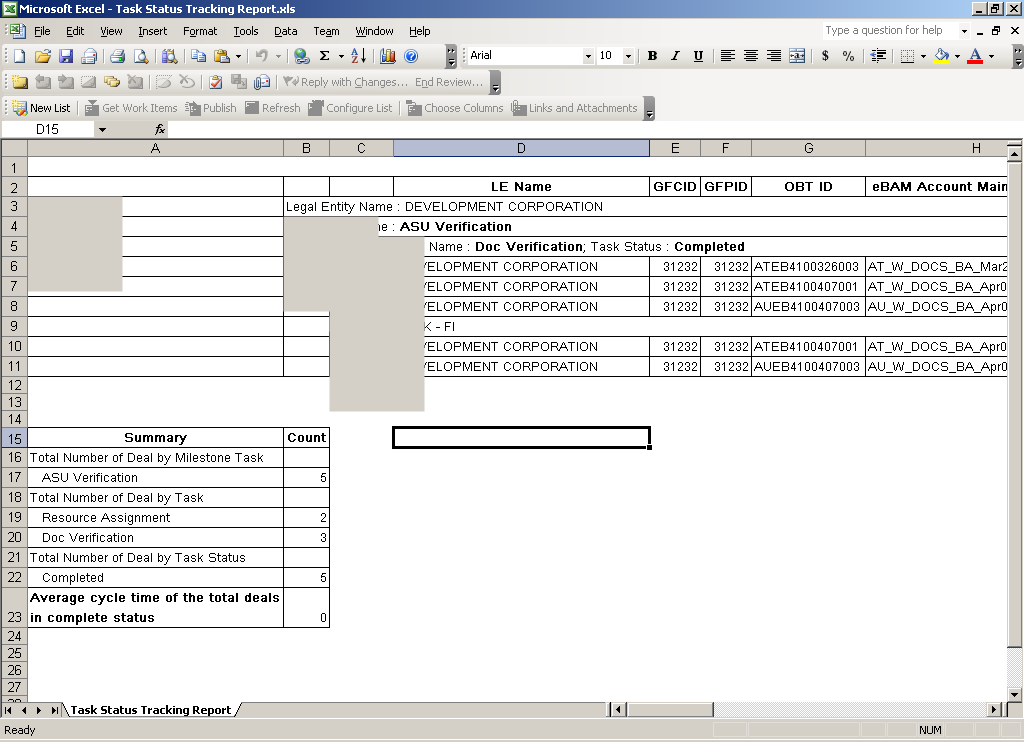Image resolution: width=1024 pixels, height=742 pixels.
Task: Sort ascending A to Z
Action: click(x=359, y=56)
